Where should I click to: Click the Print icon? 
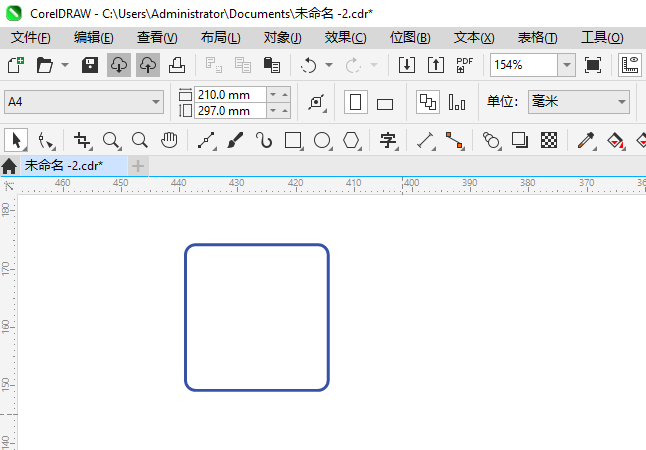coord(177,65)
